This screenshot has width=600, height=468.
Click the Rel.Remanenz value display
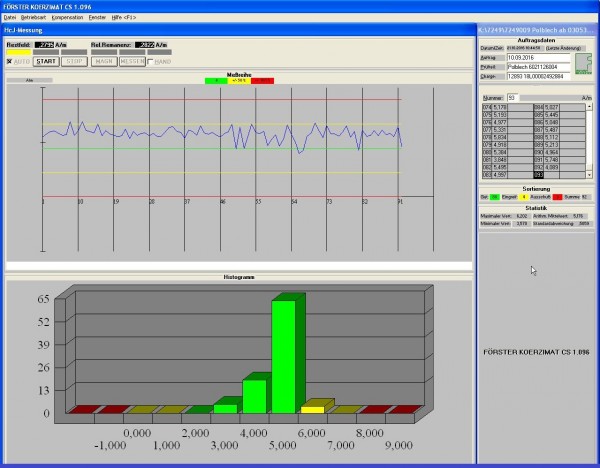tap(145, 45)
